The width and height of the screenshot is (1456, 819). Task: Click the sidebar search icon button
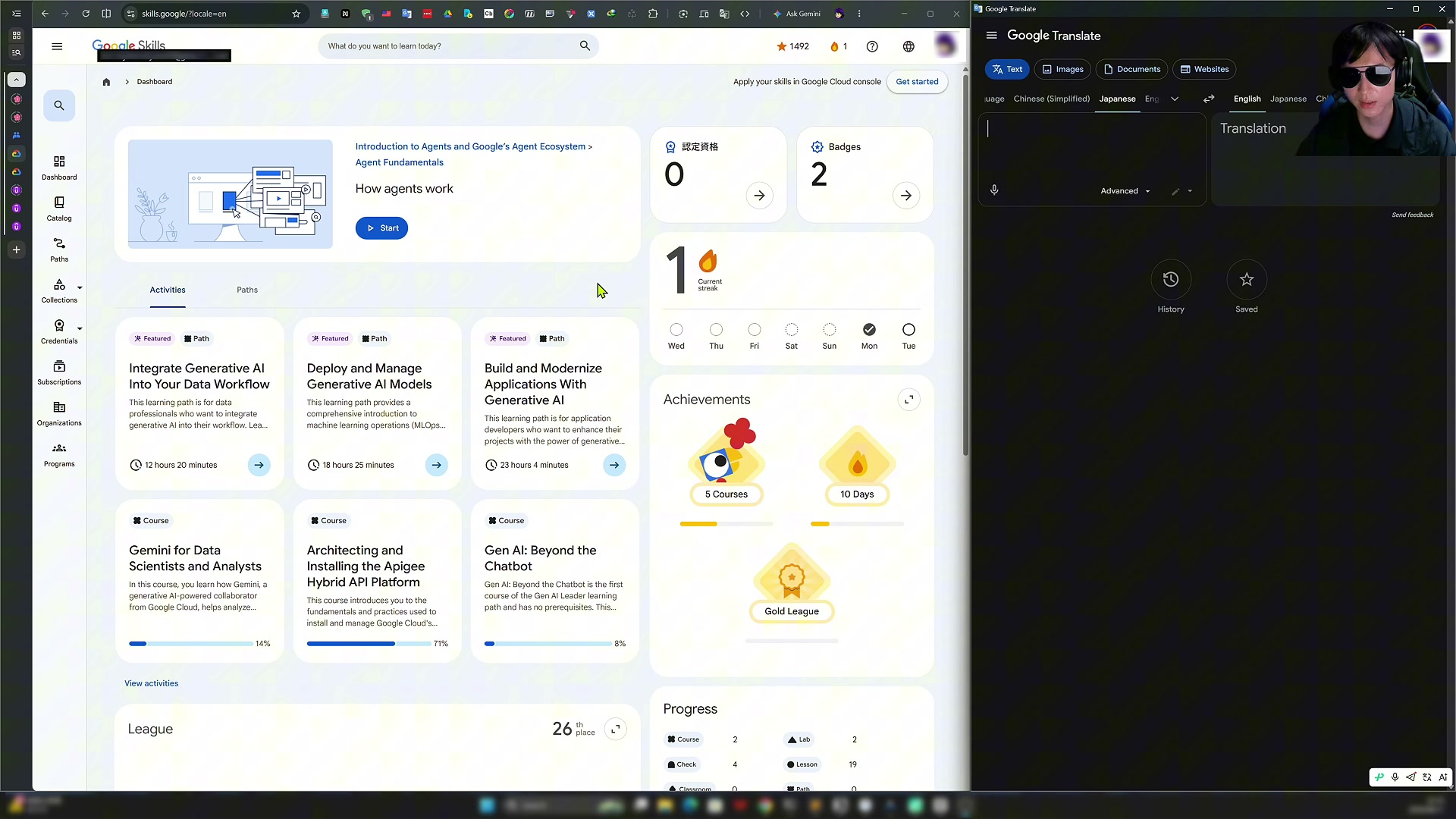pos(59,105)
